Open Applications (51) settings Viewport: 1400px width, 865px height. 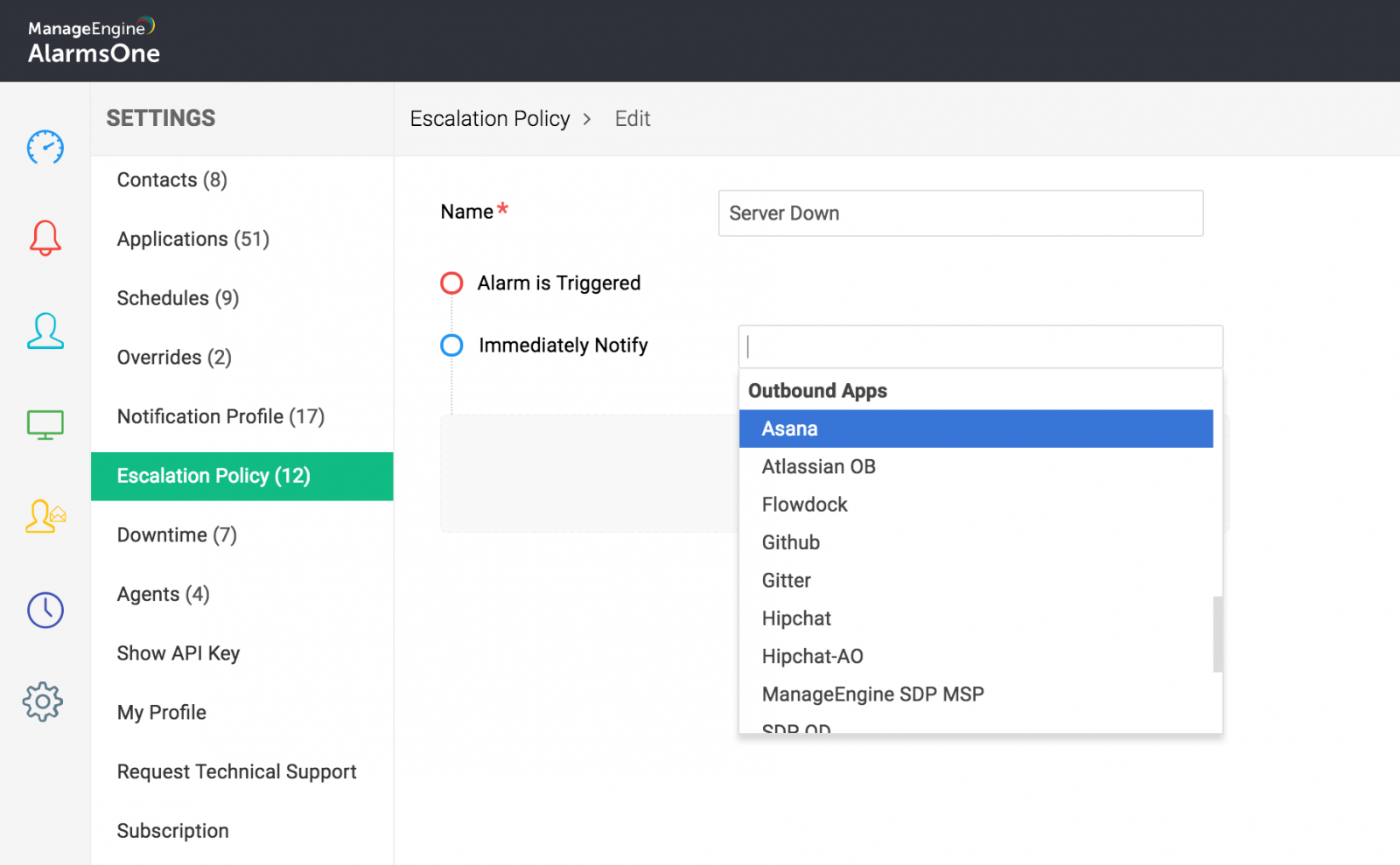pyautogui.click(x=193, y=239)
